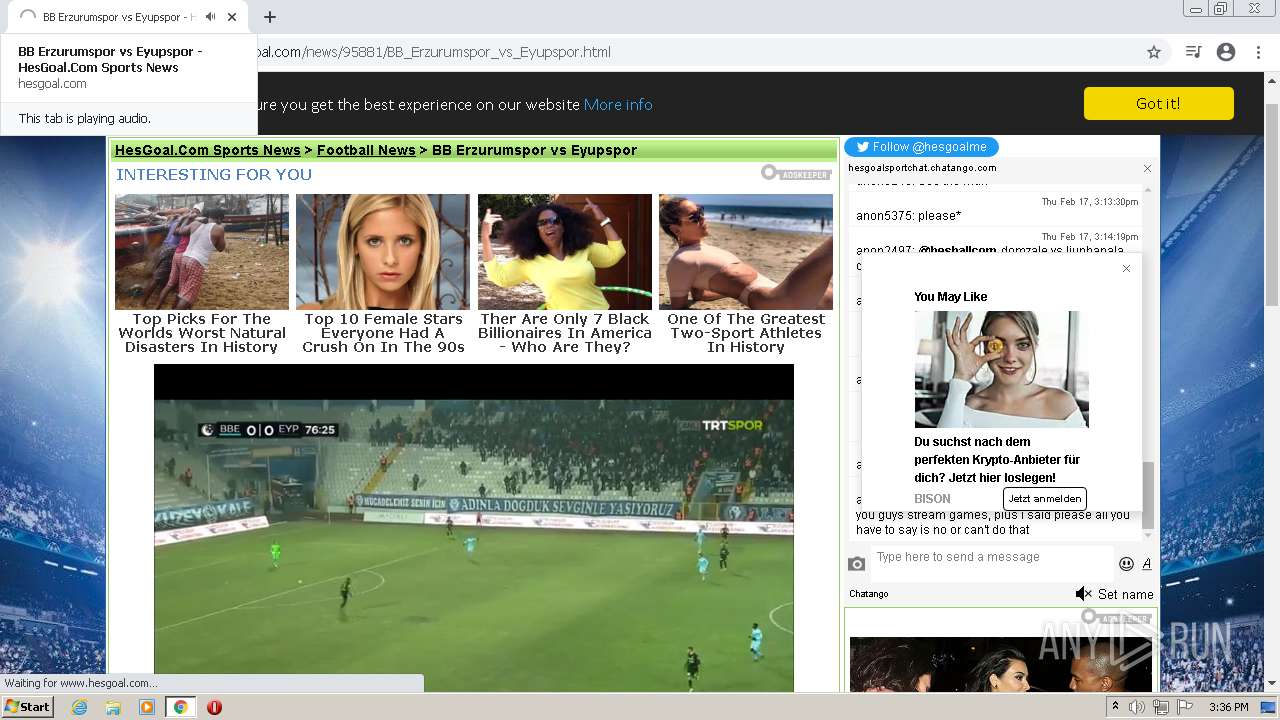Open the Action Center flag icon
This screenshot has width=1280, height=720.
1185,707
